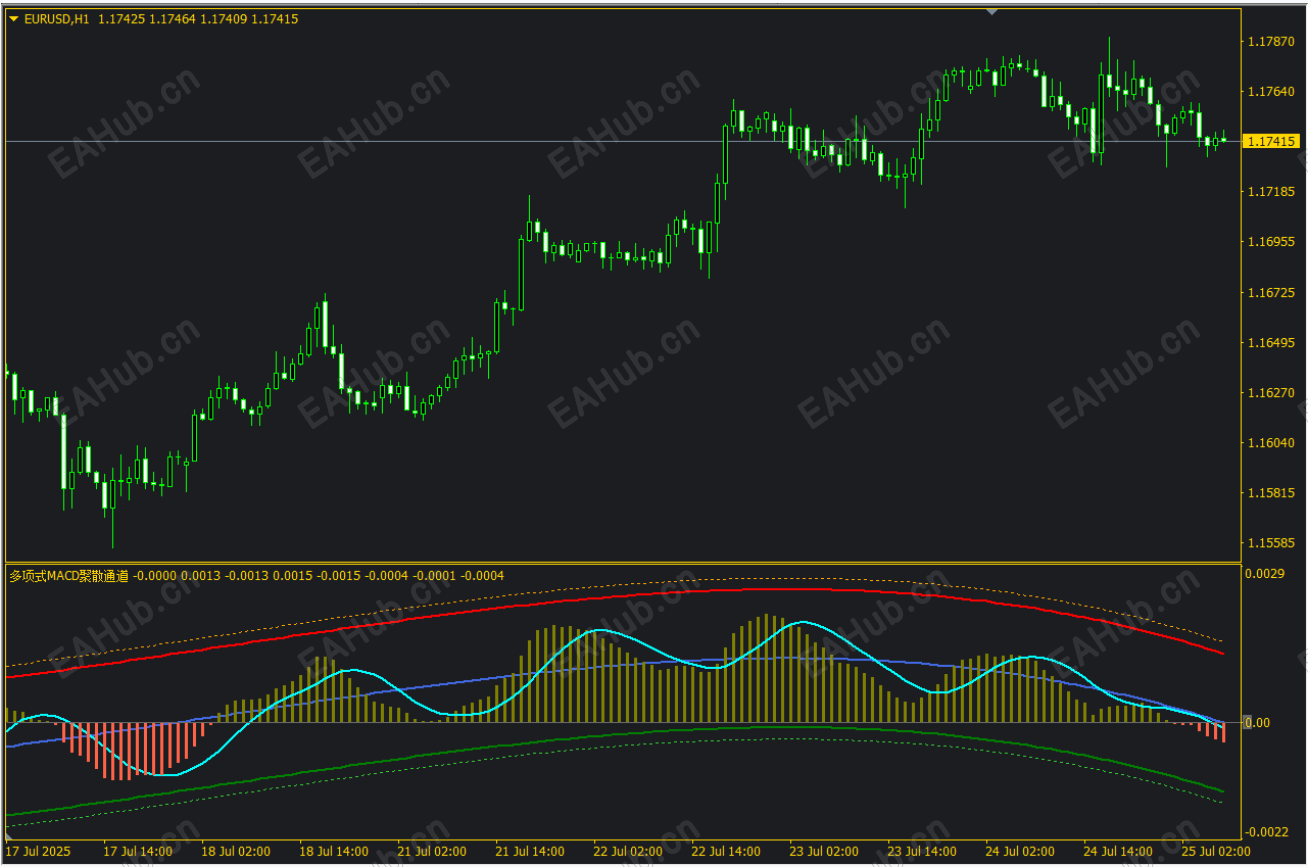Click the 18 Jul 02:00 time label

pyautogui.click(x=236, y=851)
